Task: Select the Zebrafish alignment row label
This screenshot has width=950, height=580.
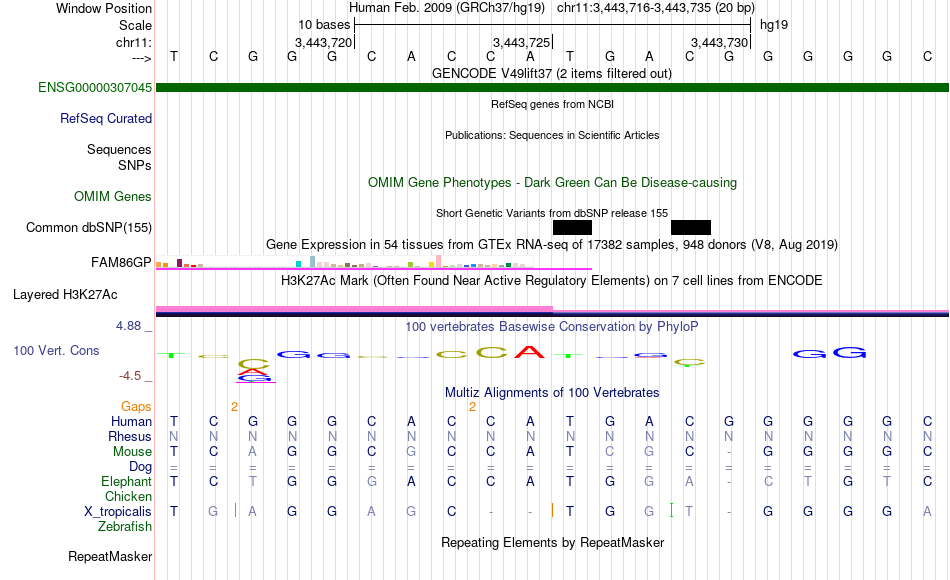Action: click(125, 526)
